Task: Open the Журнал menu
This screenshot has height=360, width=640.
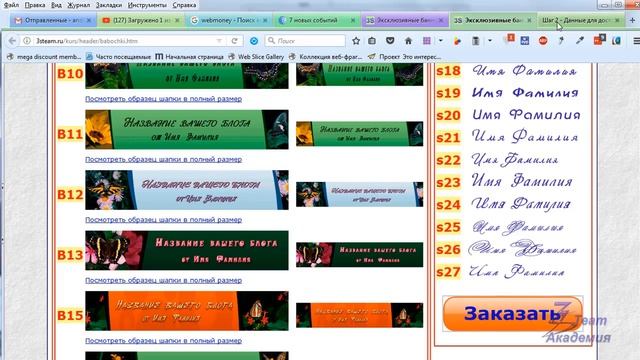Action: click(79, 5)
